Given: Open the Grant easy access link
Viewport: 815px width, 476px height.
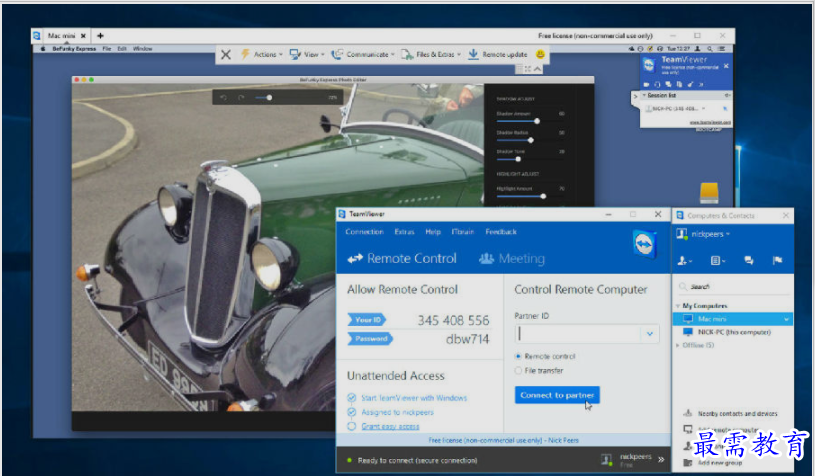Looking at the screenshot, I should pyautogui.click(x=390, y=426).
